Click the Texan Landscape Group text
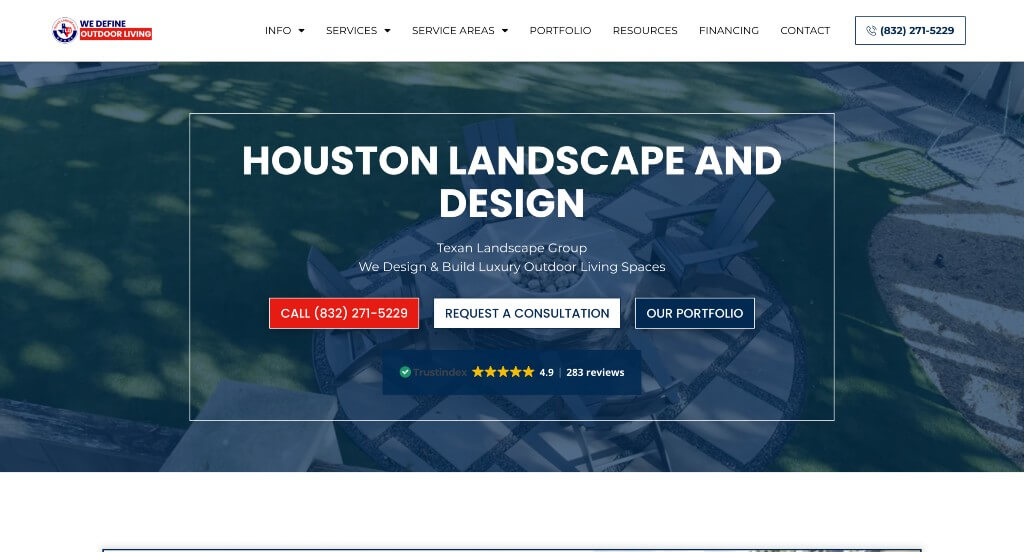 click(512, 248)
